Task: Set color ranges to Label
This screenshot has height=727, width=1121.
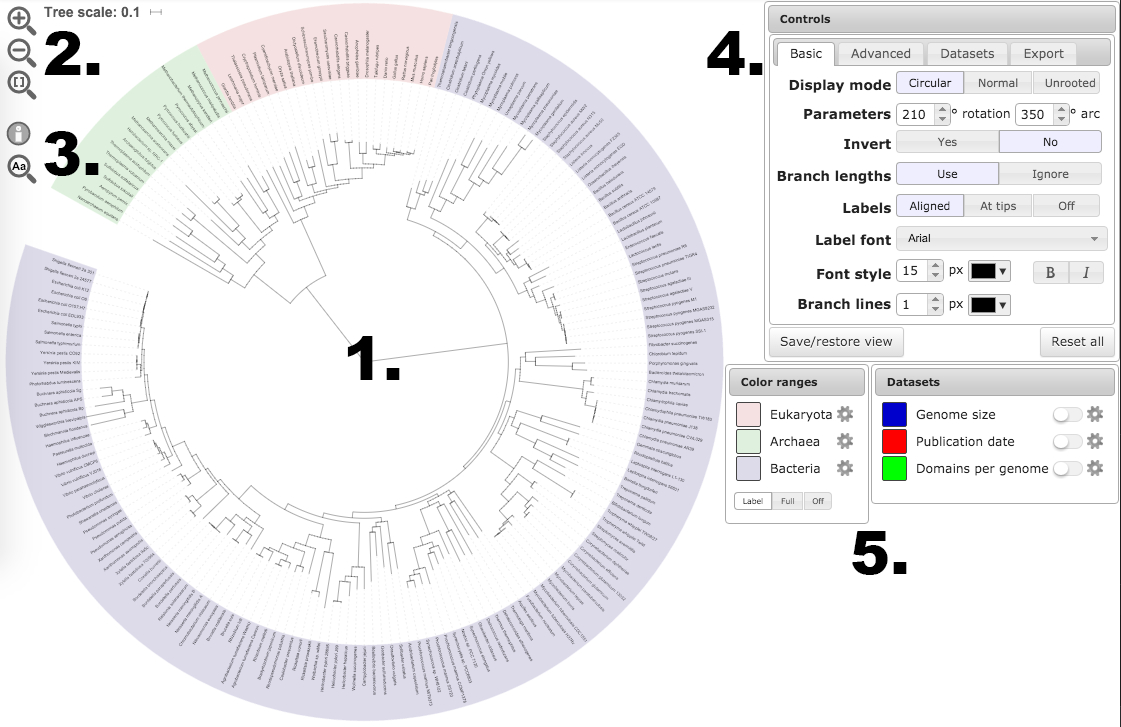Action: [x=753, y=501]
